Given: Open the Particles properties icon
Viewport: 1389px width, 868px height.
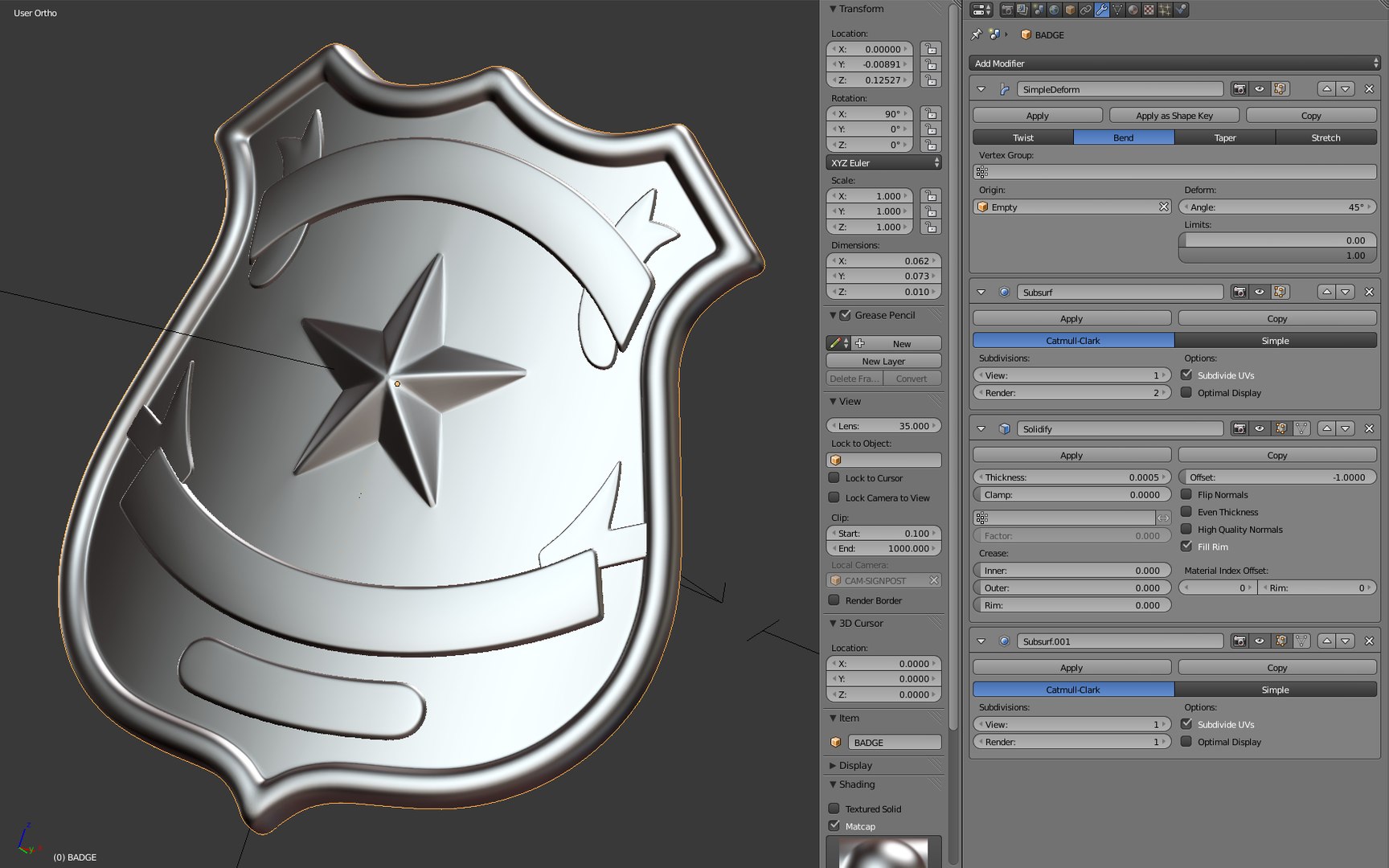Looking at the screenshot, I should pos(1165,10).
